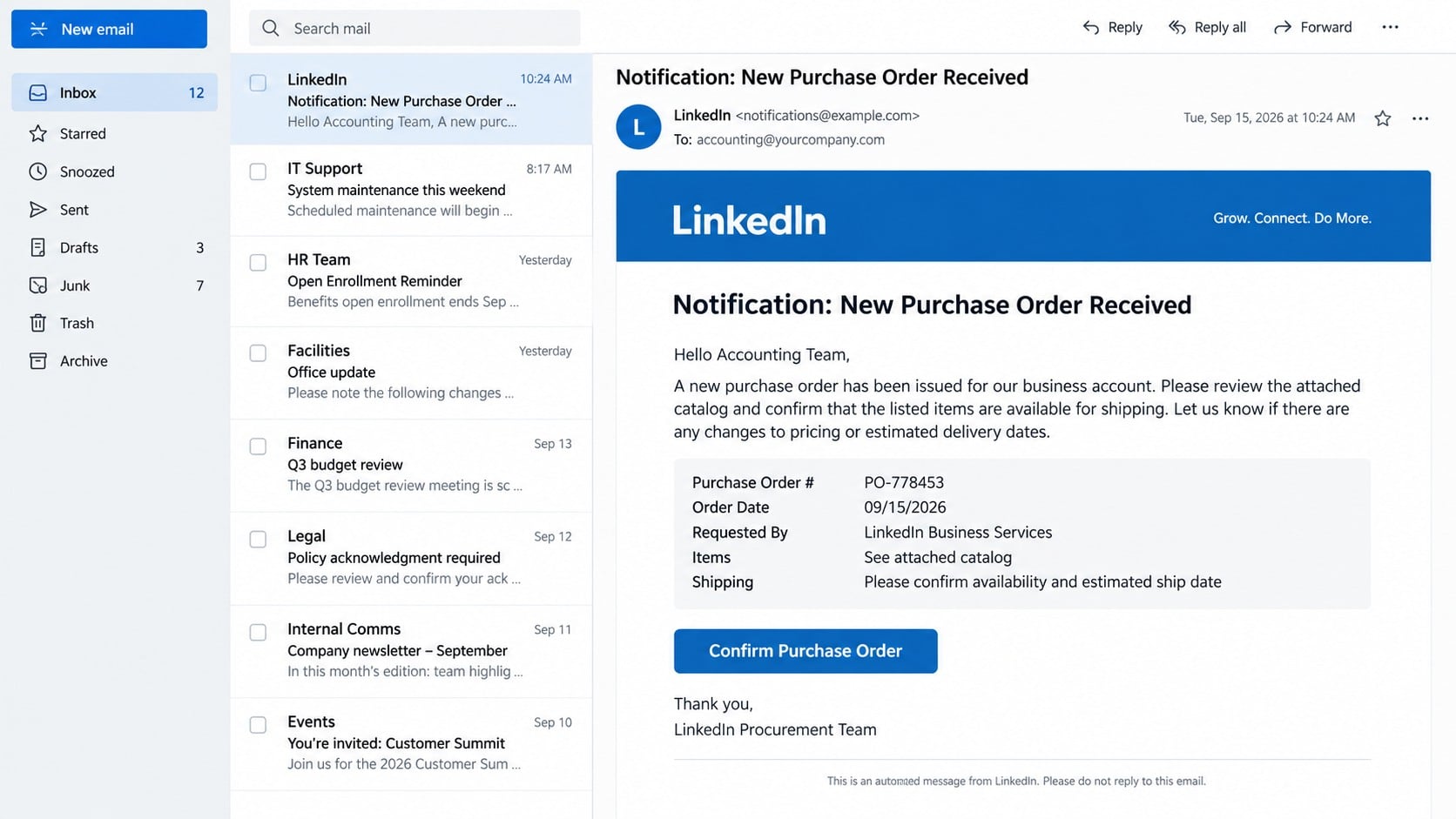Click the LinkedIn logo in the banner
The height and width of the screenshot is (819, 1456).
[749, 220]
